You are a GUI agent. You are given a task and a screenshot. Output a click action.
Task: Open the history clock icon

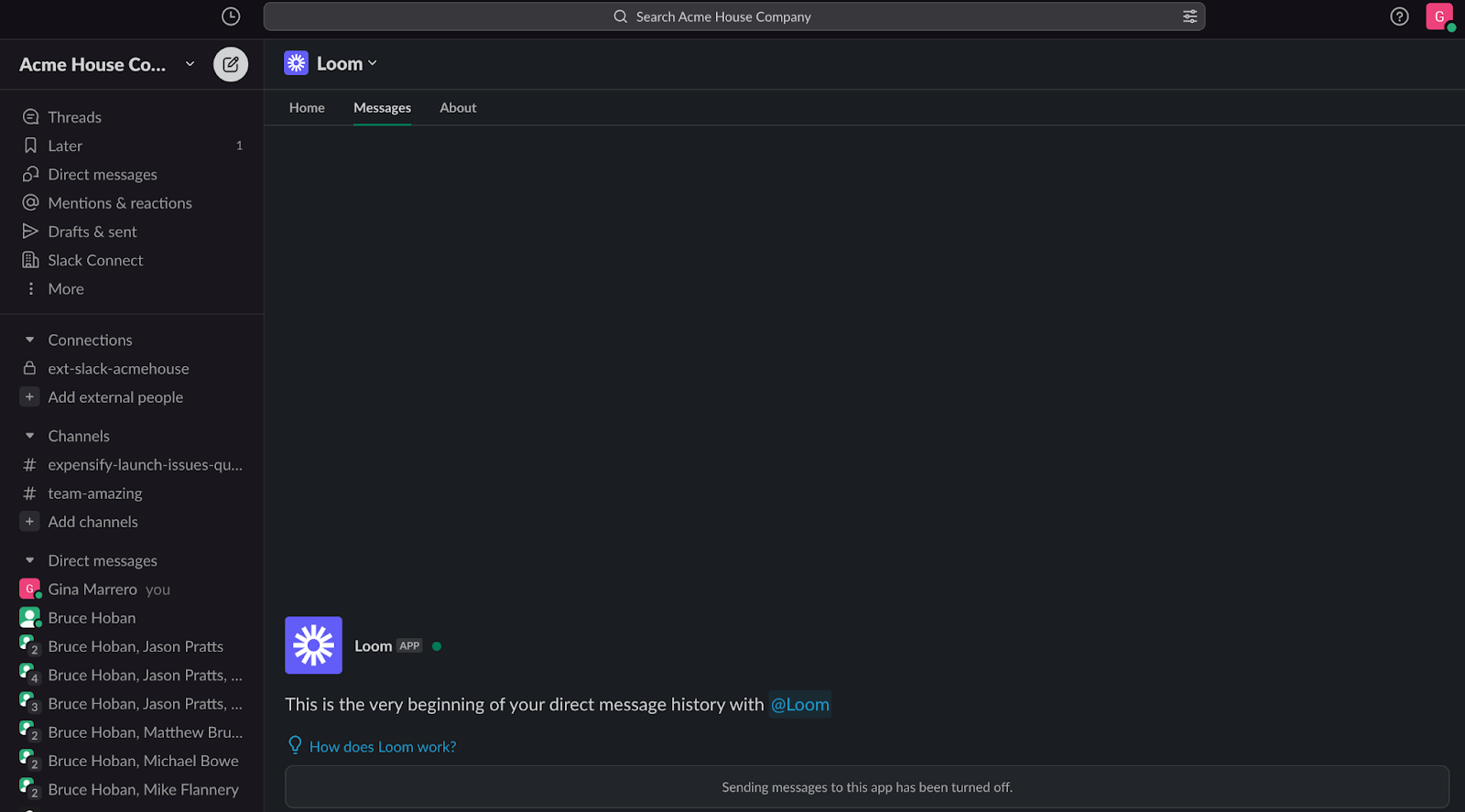231,16
